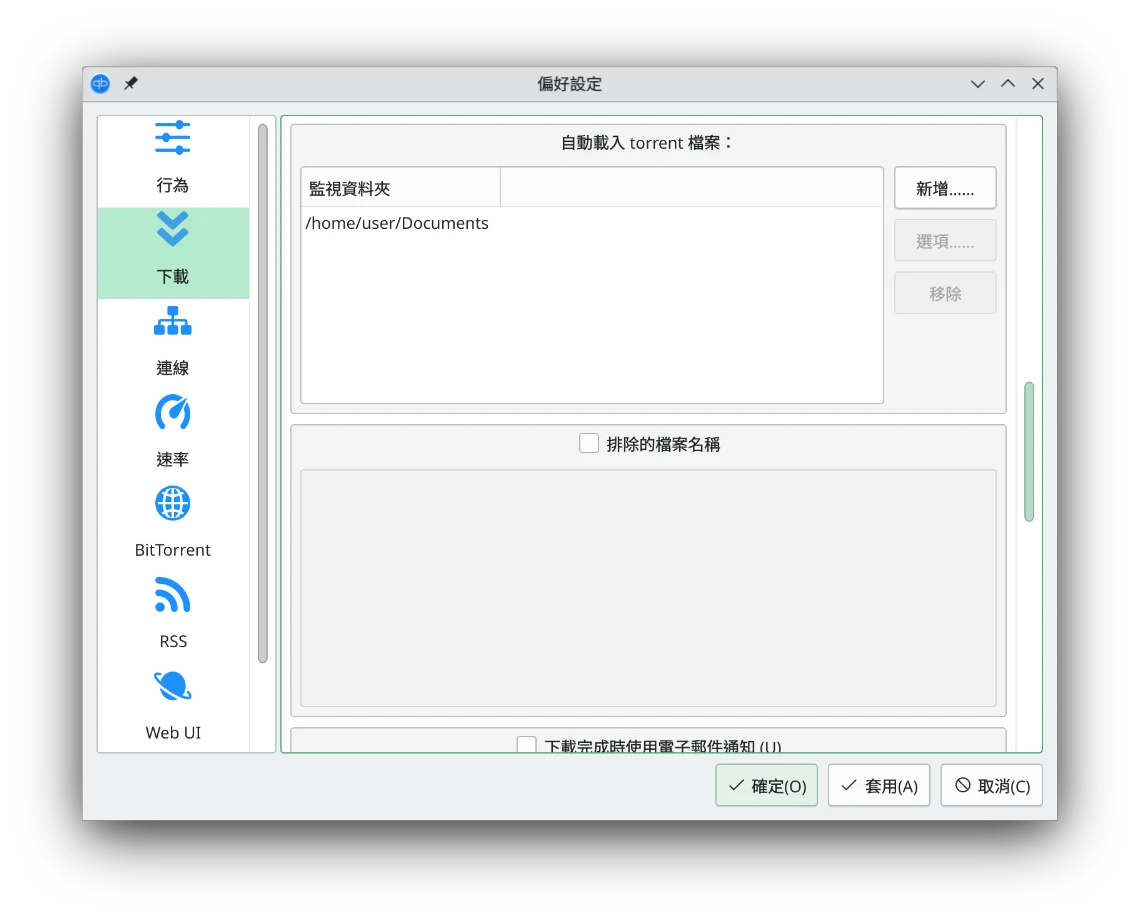Select the 連線 label in sidebar

(172, 368)
